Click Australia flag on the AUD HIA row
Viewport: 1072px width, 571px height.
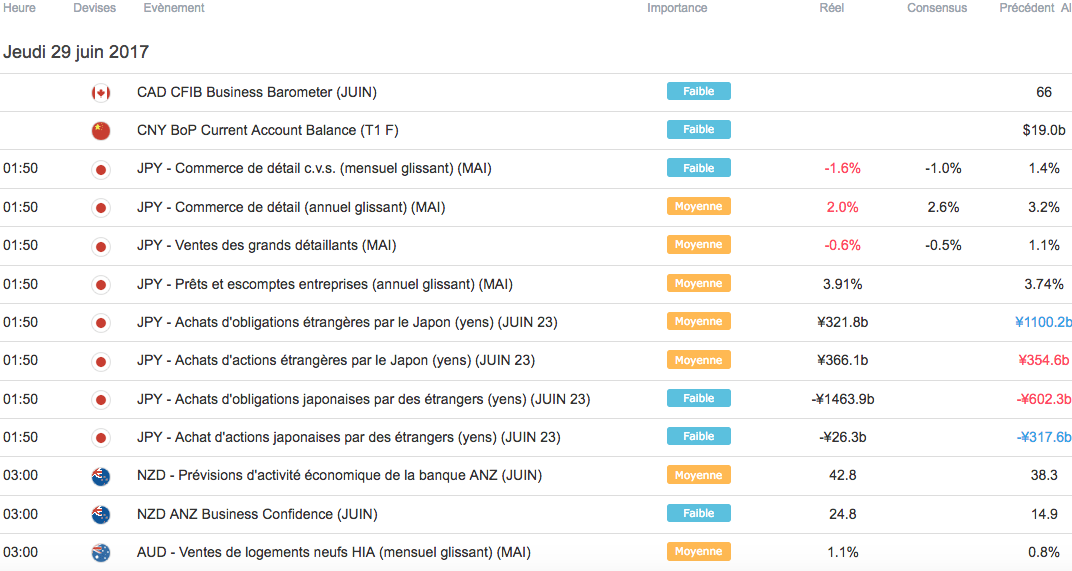point(100,553)
